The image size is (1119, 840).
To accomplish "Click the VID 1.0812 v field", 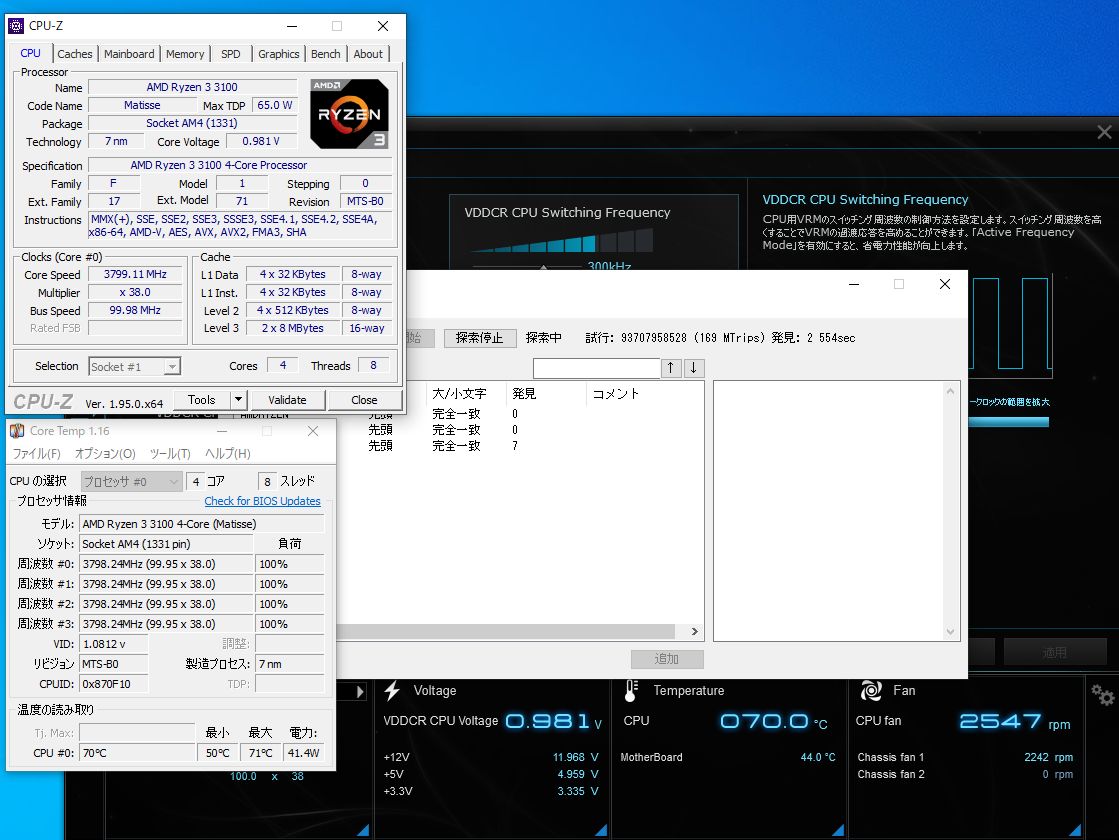I will (x=113, y=644).
